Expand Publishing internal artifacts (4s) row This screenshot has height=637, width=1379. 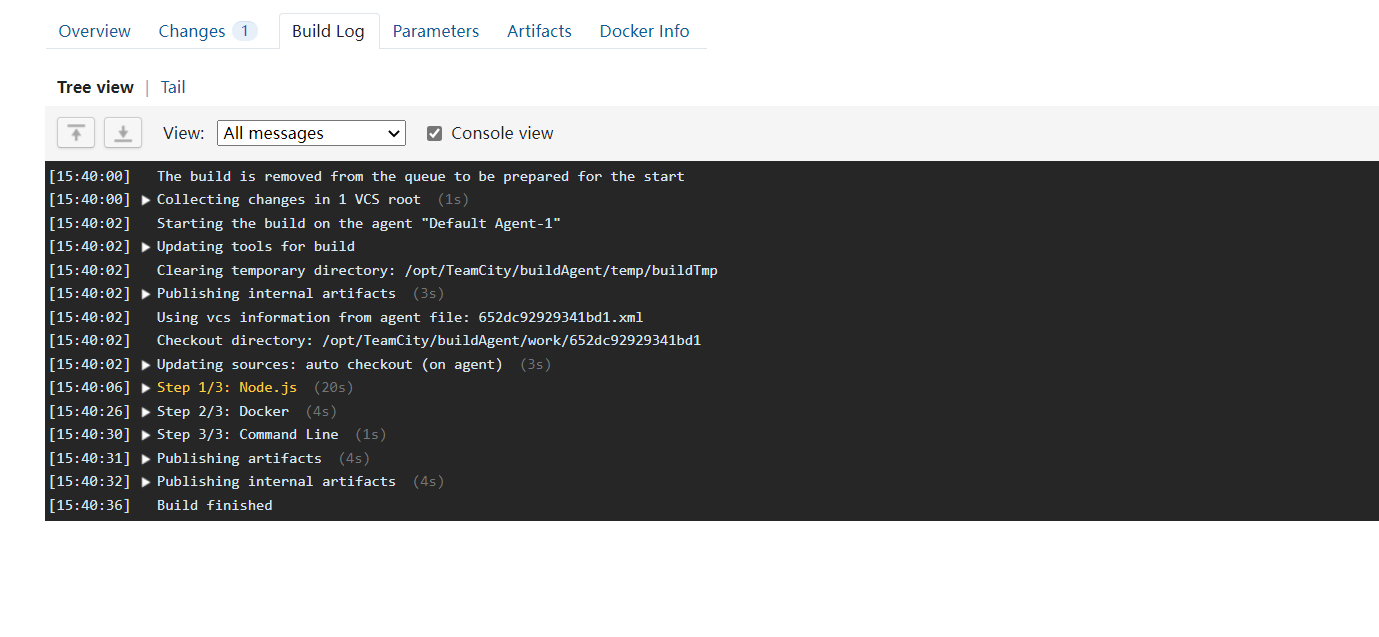(146, 482)
